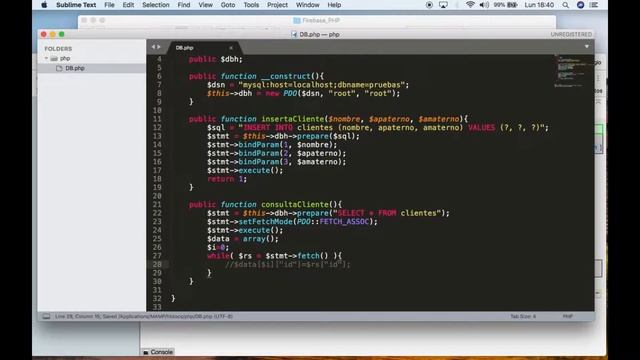Open the Help menu
The width and height of the screenshot is (640, 360).
pyautogui.click(x=334, y=5)
